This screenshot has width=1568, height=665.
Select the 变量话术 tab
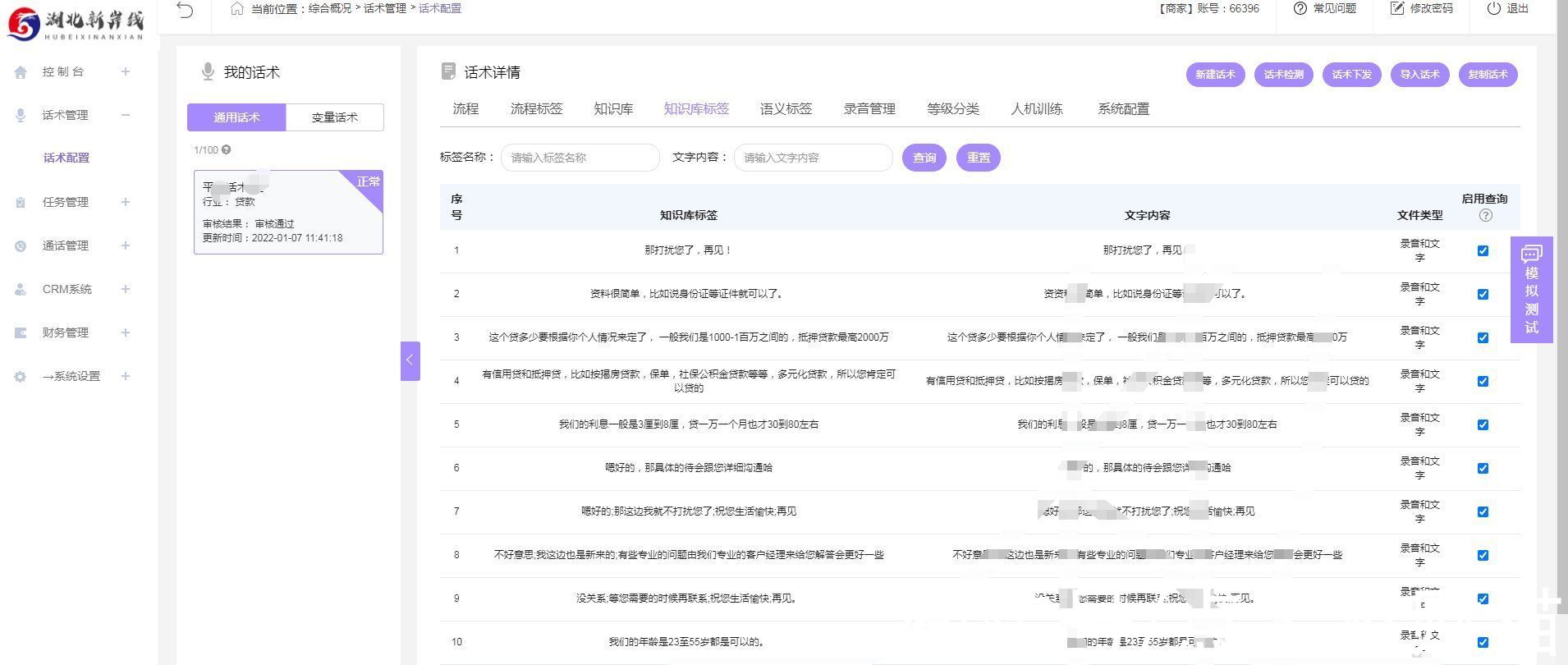335,117
